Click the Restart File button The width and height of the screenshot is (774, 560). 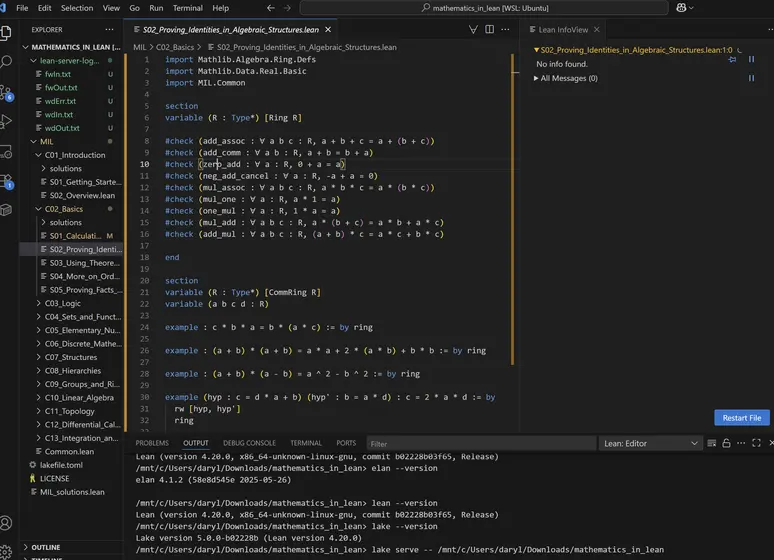pos(742,418)
